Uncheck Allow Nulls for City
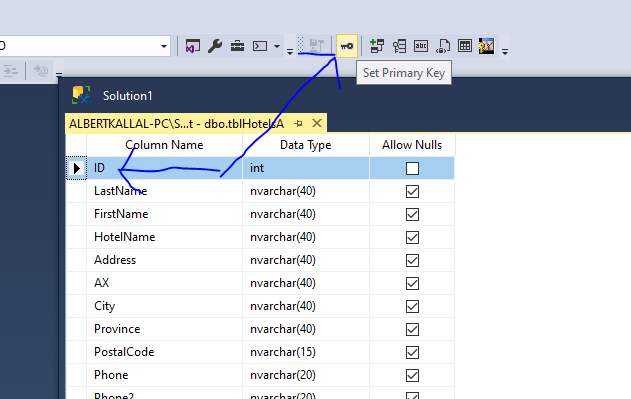This screenshot has width=631, height=399. (412, 306)
